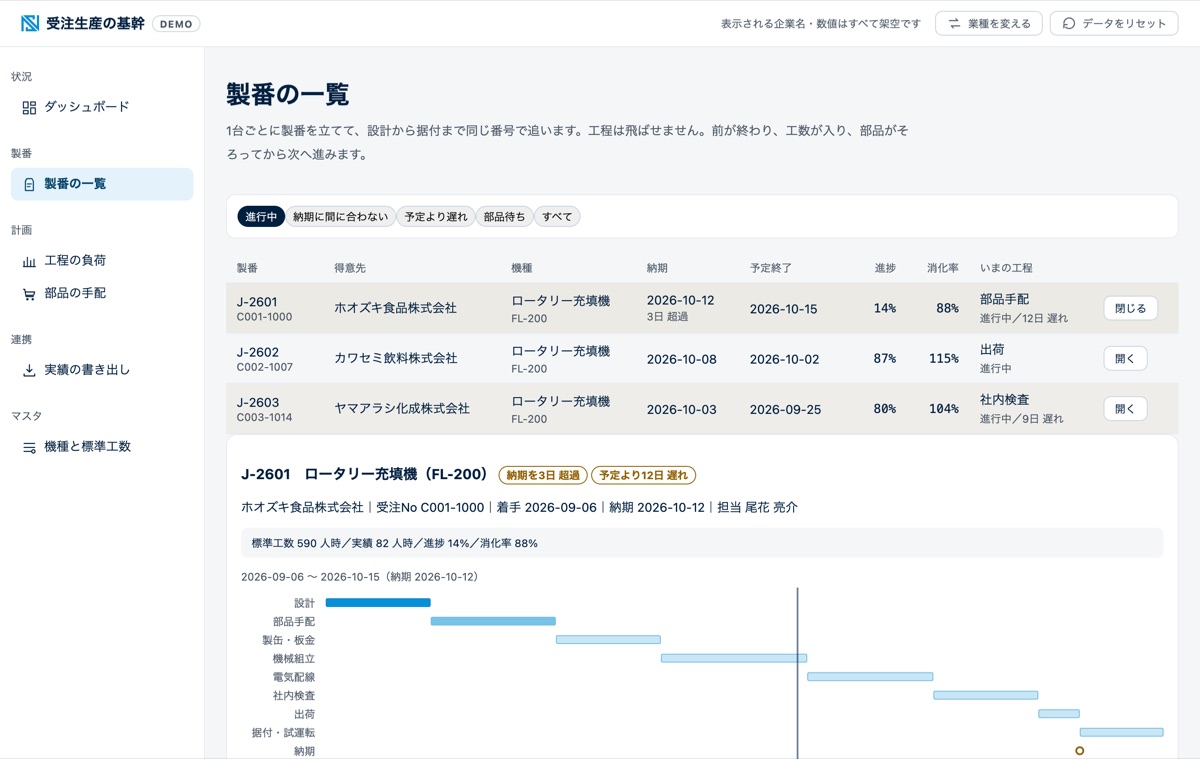This screenshot has width=1200, height=759.
Task: Select 製番の一覧 sidebar item
Action: [102, 184]
